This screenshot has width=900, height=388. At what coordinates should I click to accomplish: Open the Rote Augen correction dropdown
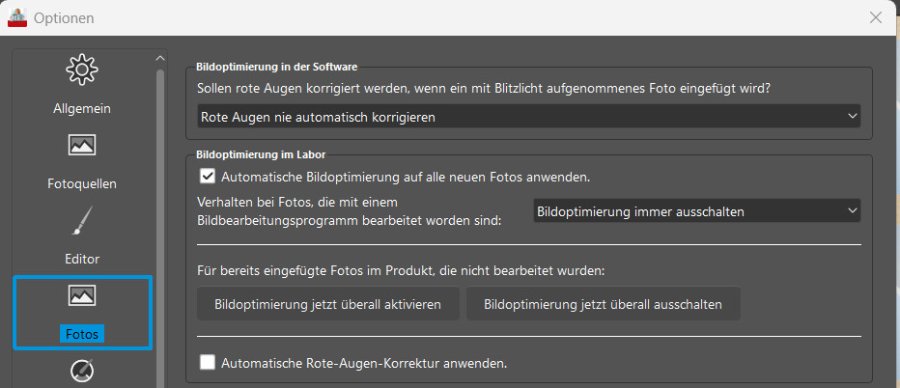click(x=529, y=117)
